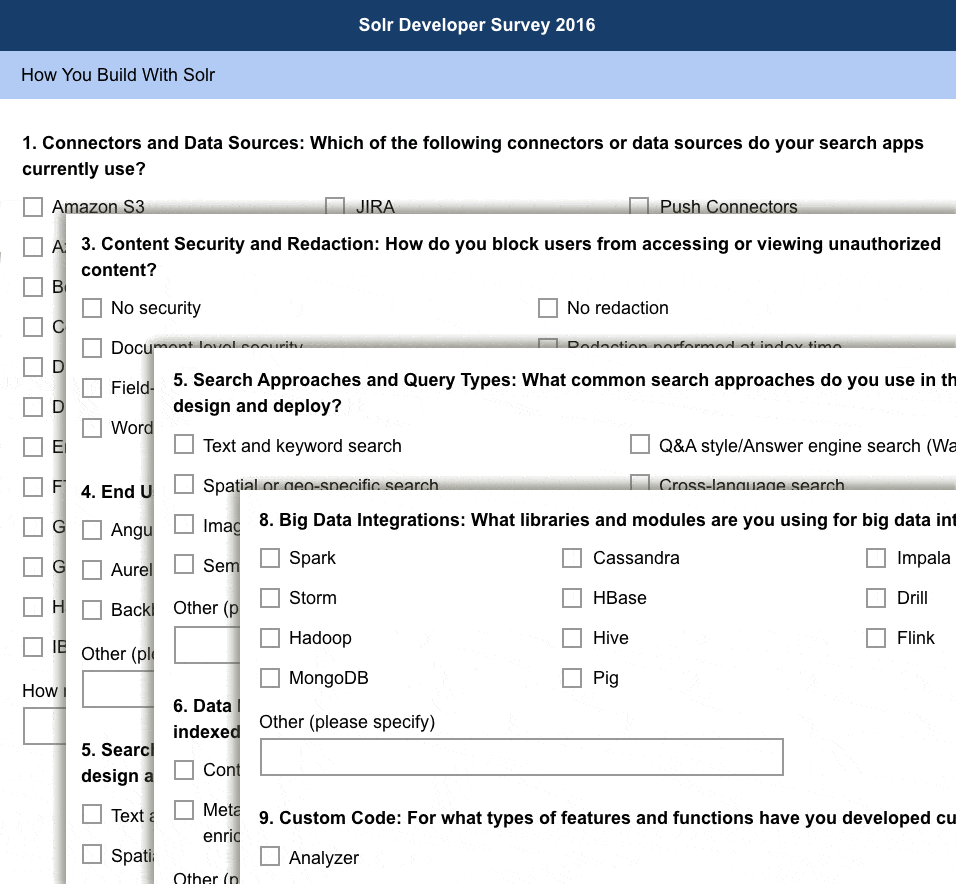Click question 5 Search Approaches and Query Types text
Screen dimensions: 956x884
[x=565, y=393]
